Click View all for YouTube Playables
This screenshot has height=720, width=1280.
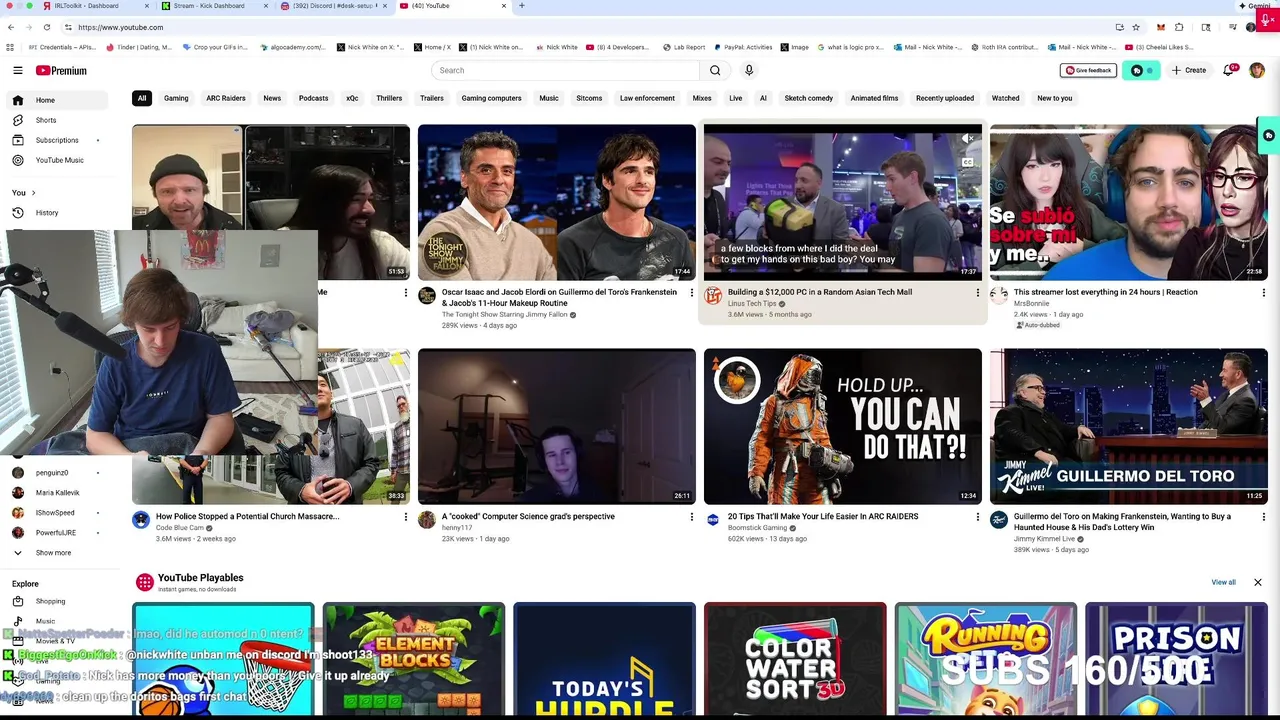(1223, 582)
